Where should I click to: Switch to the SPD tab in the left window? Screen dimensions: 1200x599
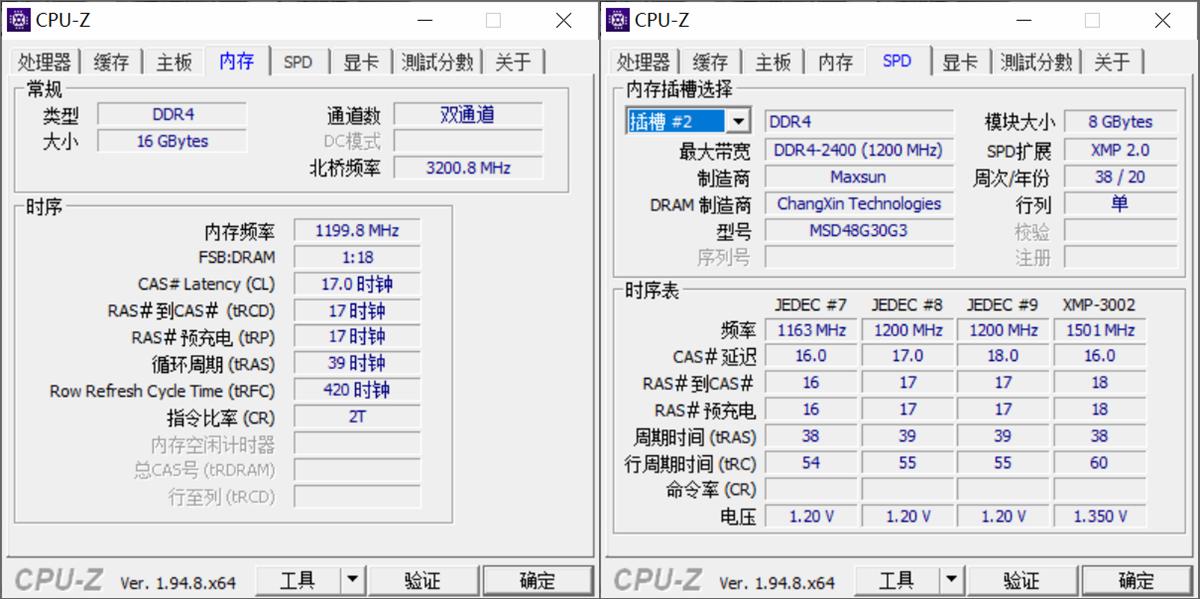pos(298,62)
